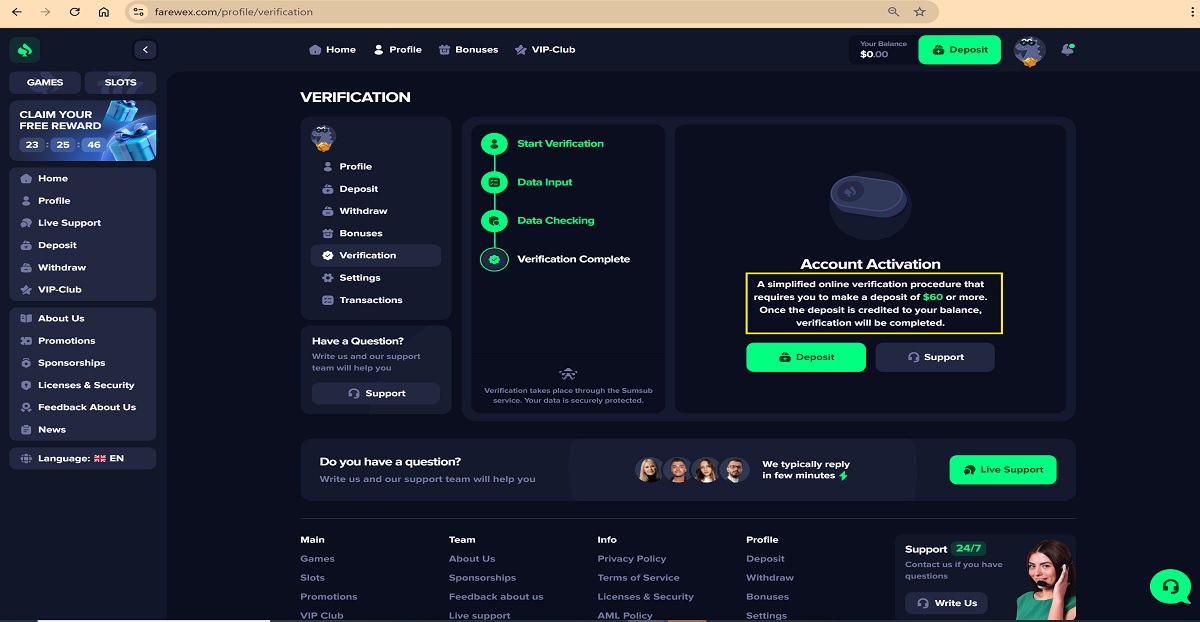
Task: Click the Claim Your Free Reward banner
Action: [83, 130]
